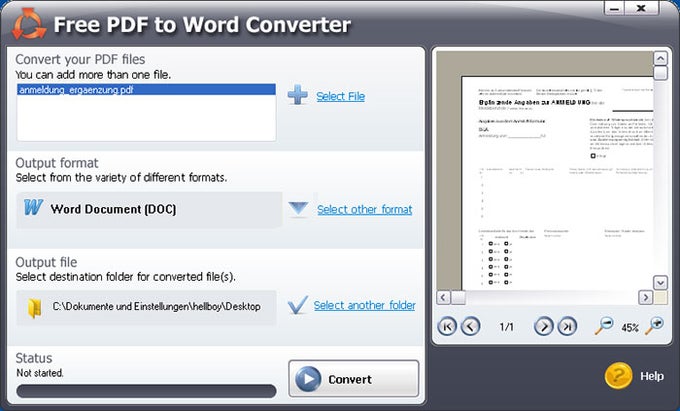This screenshot has height=411, width=680.
Task: Expand format list with blue triangle arrow
Action: [x=298, y=209]
